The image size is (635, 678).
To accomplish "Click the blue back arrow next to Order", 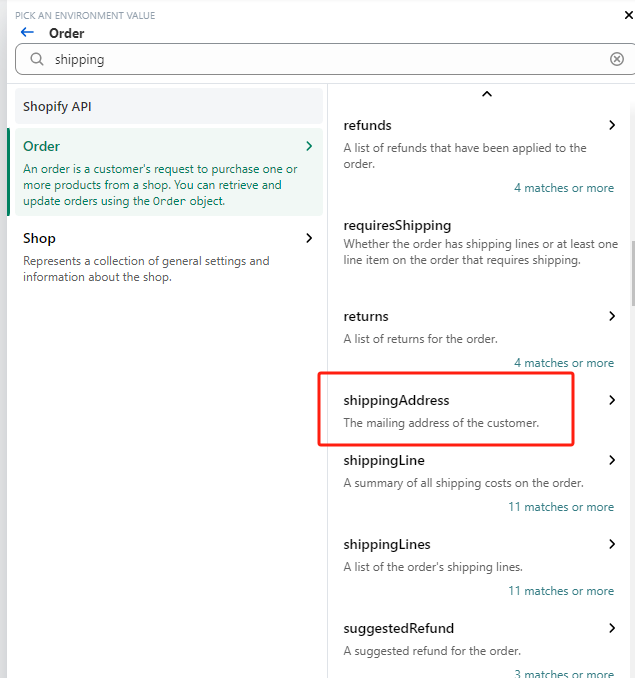I will click(x=27, y=32).
